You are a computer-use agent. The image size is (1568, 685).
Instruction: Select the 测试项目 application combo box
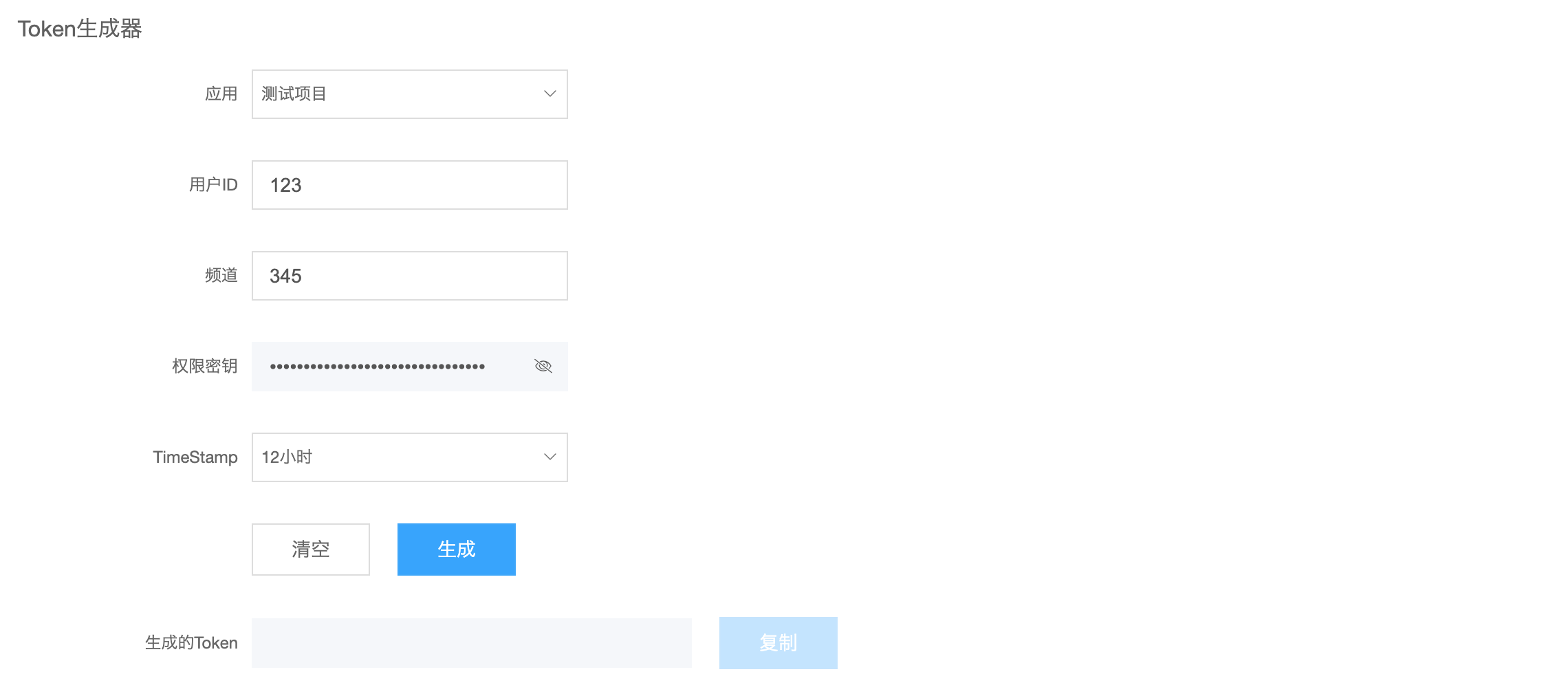click(x=410, y=94)
